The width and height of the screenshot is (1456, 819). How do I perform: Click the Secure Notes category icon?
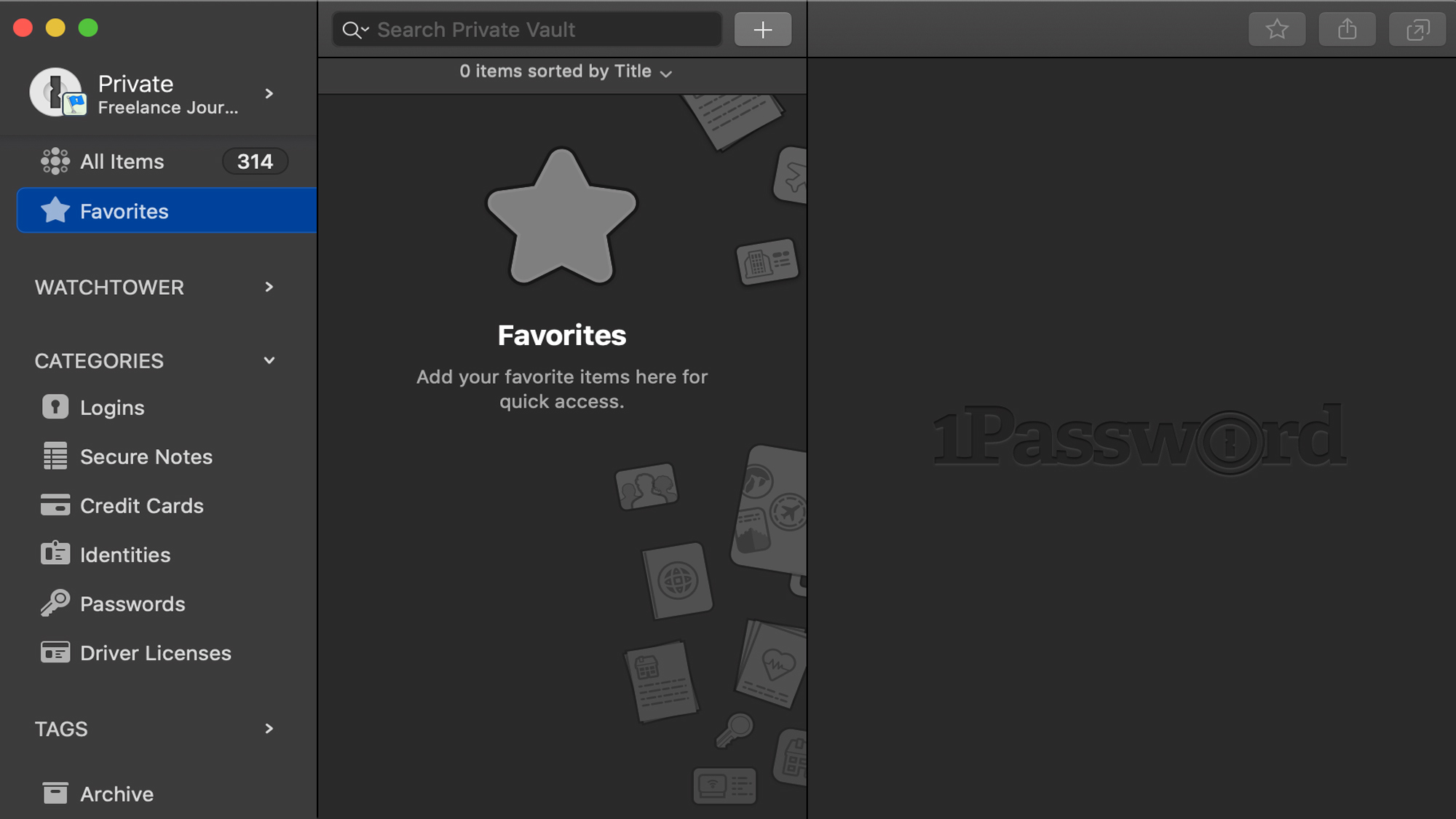(53, 456)
